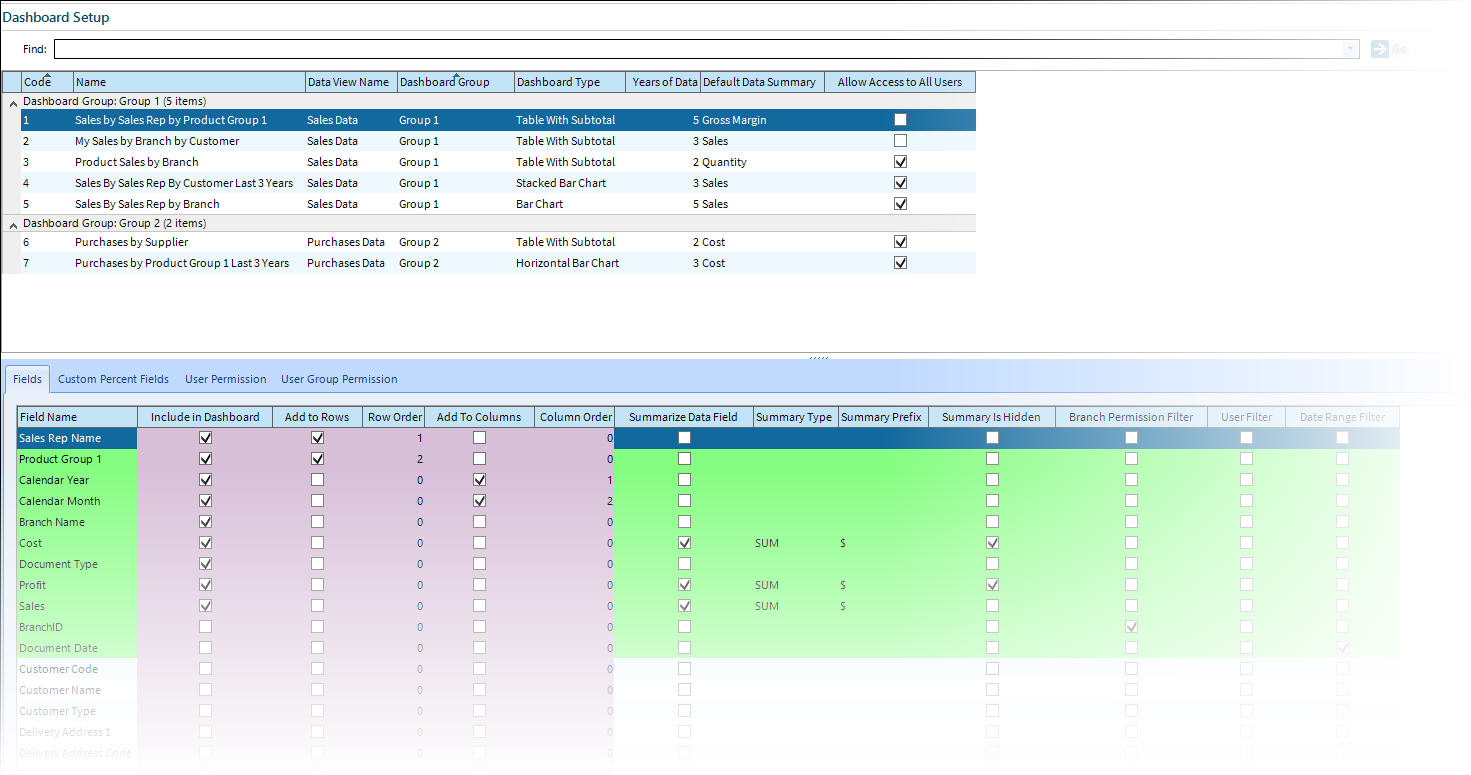Sort by the Code column header
This screenshot has height=775, width=1471.
(47, 82)
